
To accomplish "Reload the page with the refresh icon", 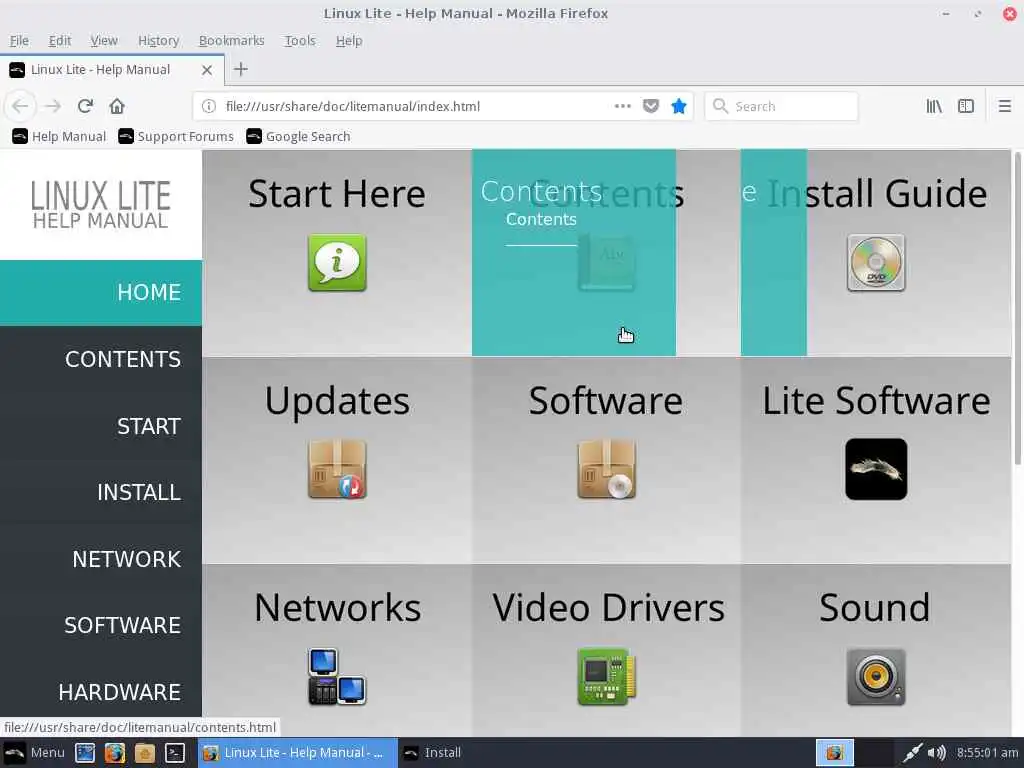I will [85, 106].
